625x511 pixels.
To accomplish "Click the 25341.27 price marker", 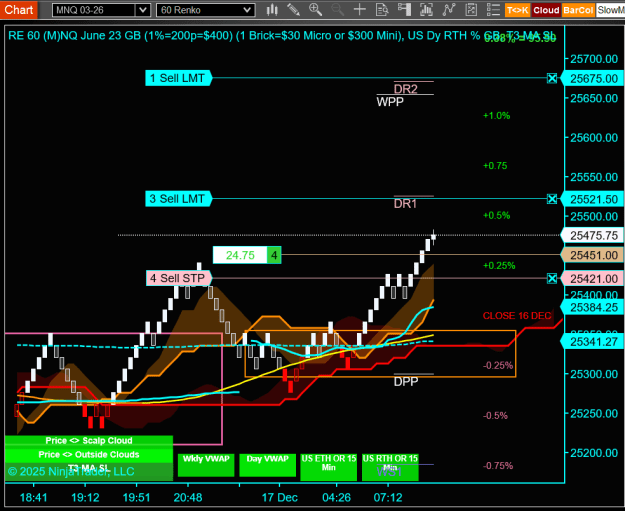I will (x=592, y=342).
